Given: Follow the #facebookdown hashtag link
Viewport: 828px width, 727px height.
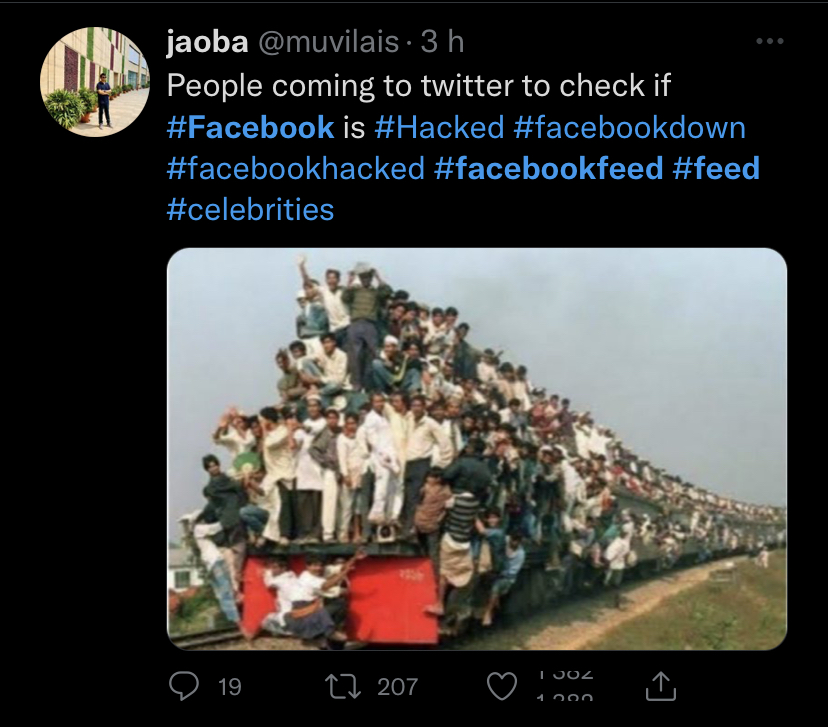Looking at the screenshot, I should tap(629, 127).
